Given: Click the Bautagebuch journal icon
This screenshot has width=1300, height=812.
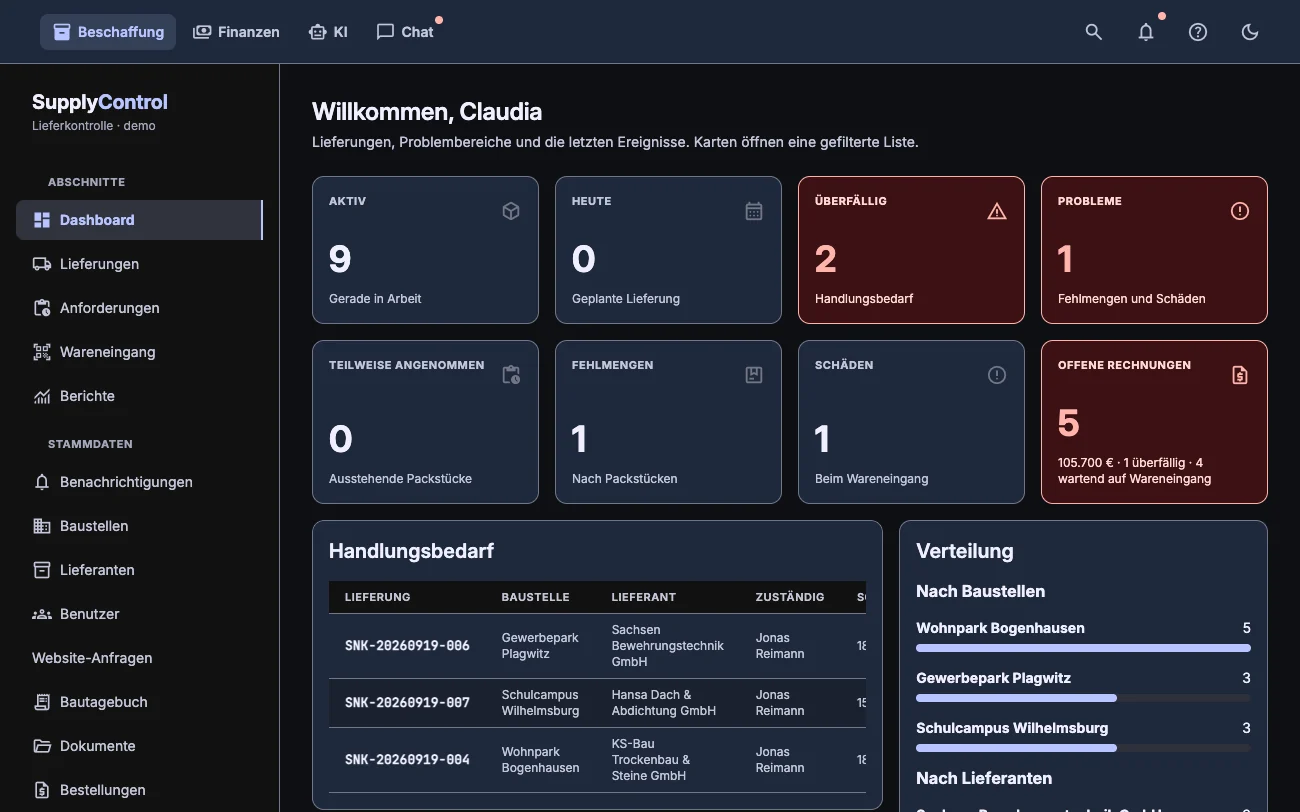Looking at the screenshot, I should coord(42,702).
